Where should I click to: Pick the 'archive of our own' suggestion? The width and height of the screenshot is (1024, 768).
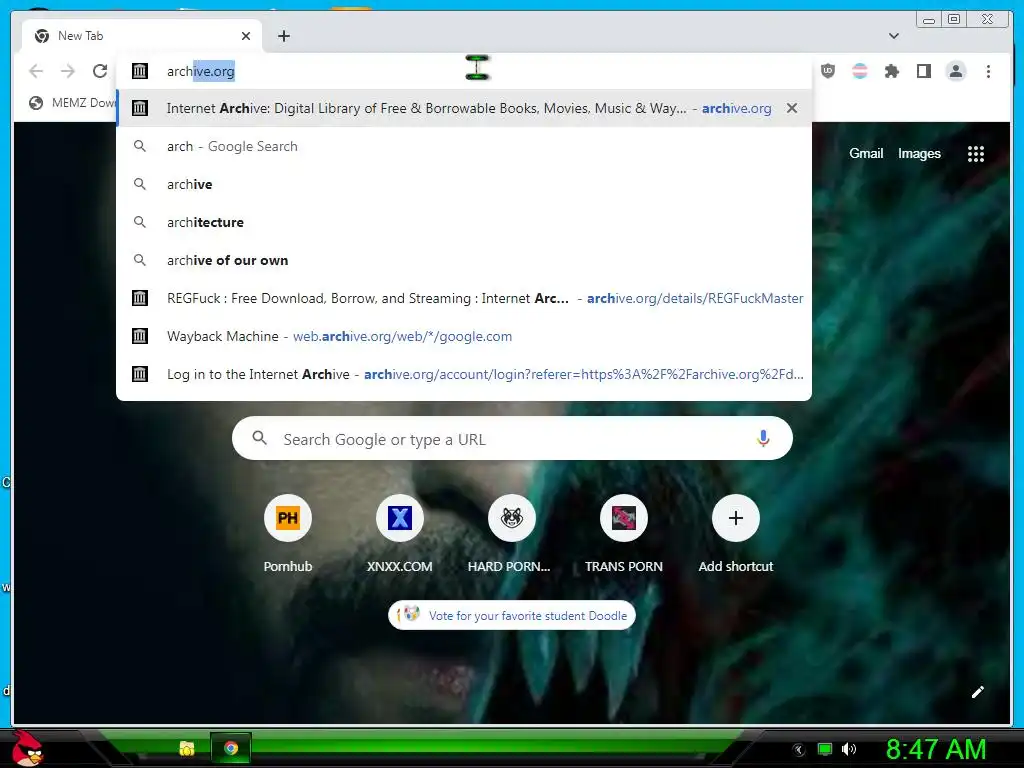pos(464,260)
